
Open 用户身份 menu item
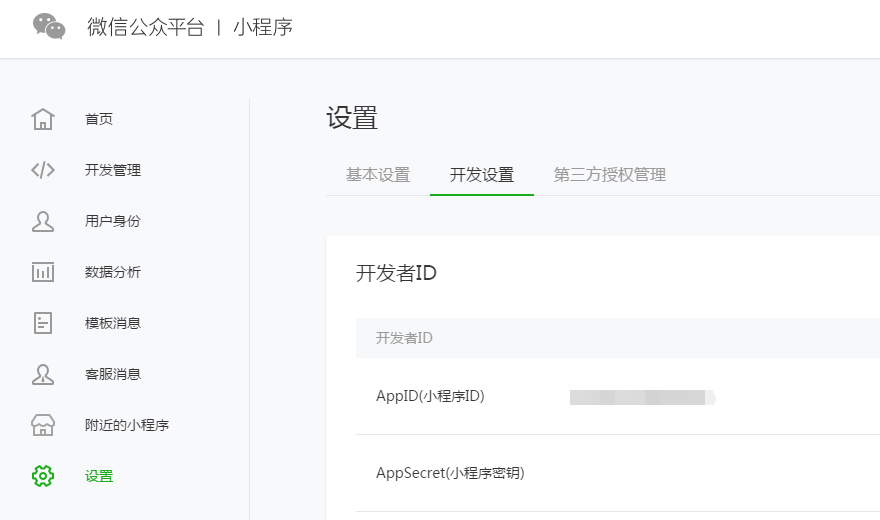coord(113,221)
